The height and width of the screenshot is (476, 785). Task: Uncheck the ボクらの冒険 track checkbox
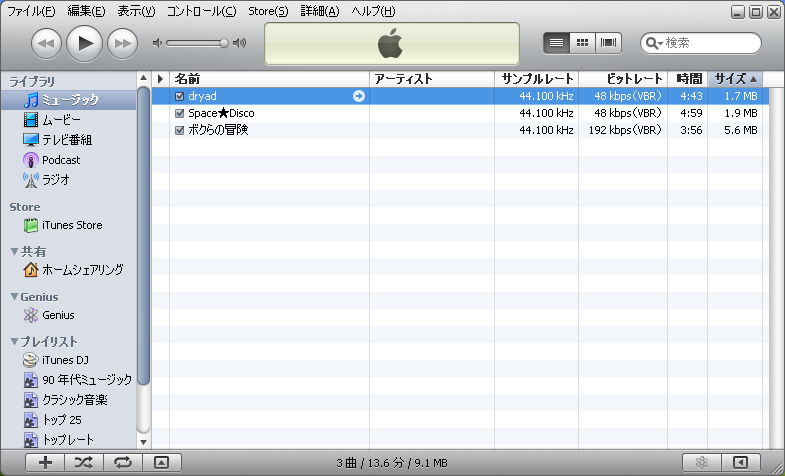(180, 131)
